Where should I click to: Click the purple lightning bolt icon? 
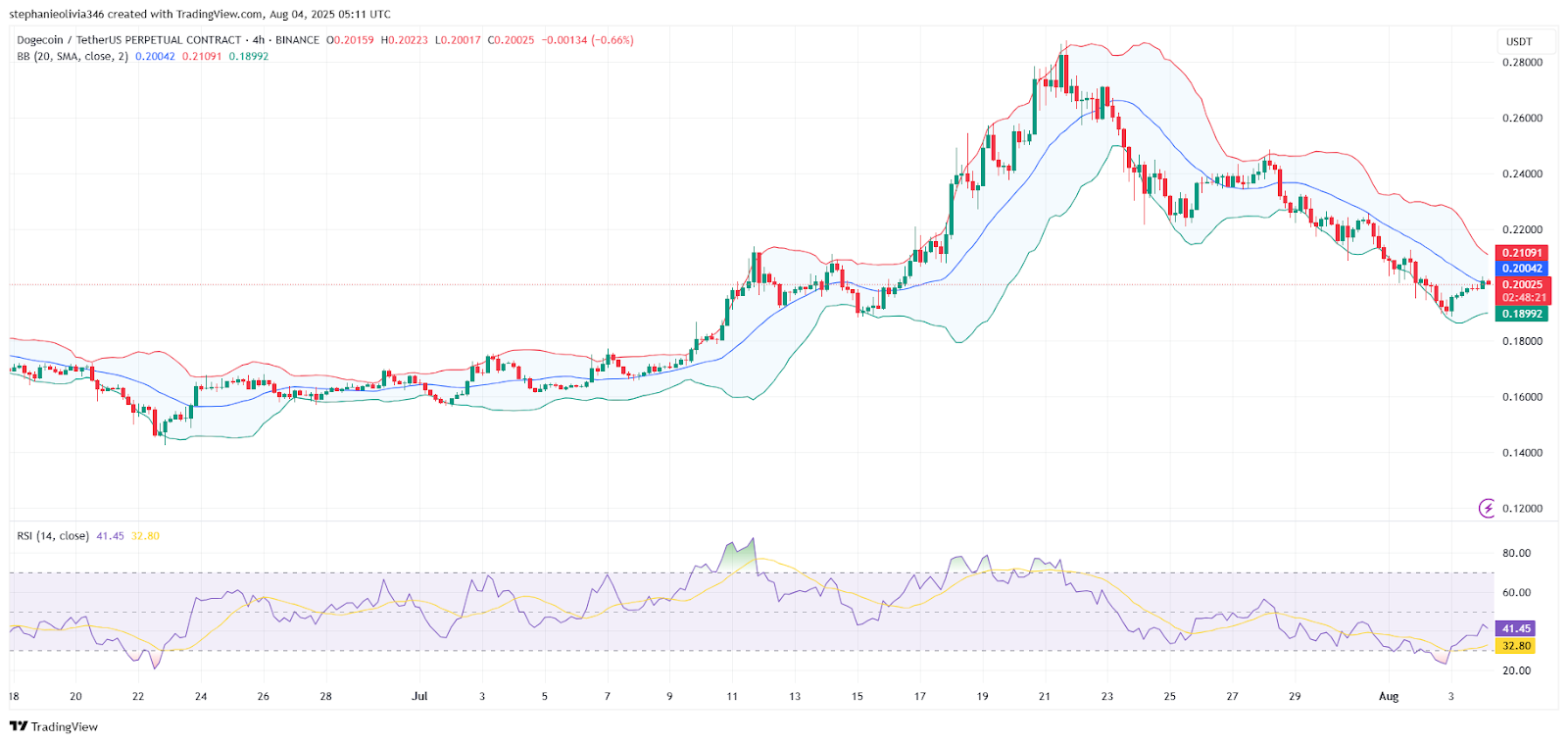coord(1487,508)
